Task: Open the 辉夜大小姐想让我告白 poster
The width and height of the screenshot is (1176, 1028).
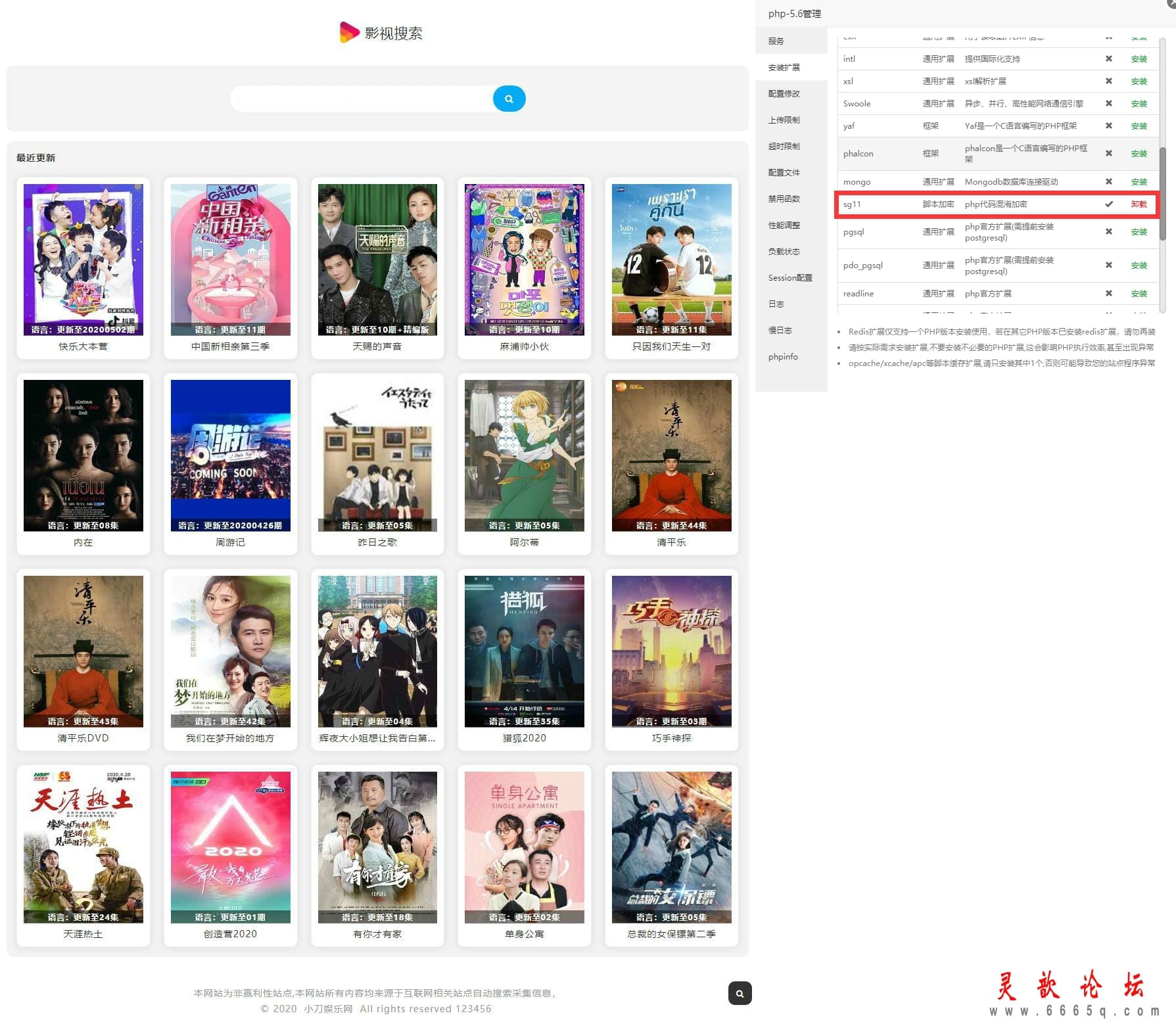Action: [377, 651]
